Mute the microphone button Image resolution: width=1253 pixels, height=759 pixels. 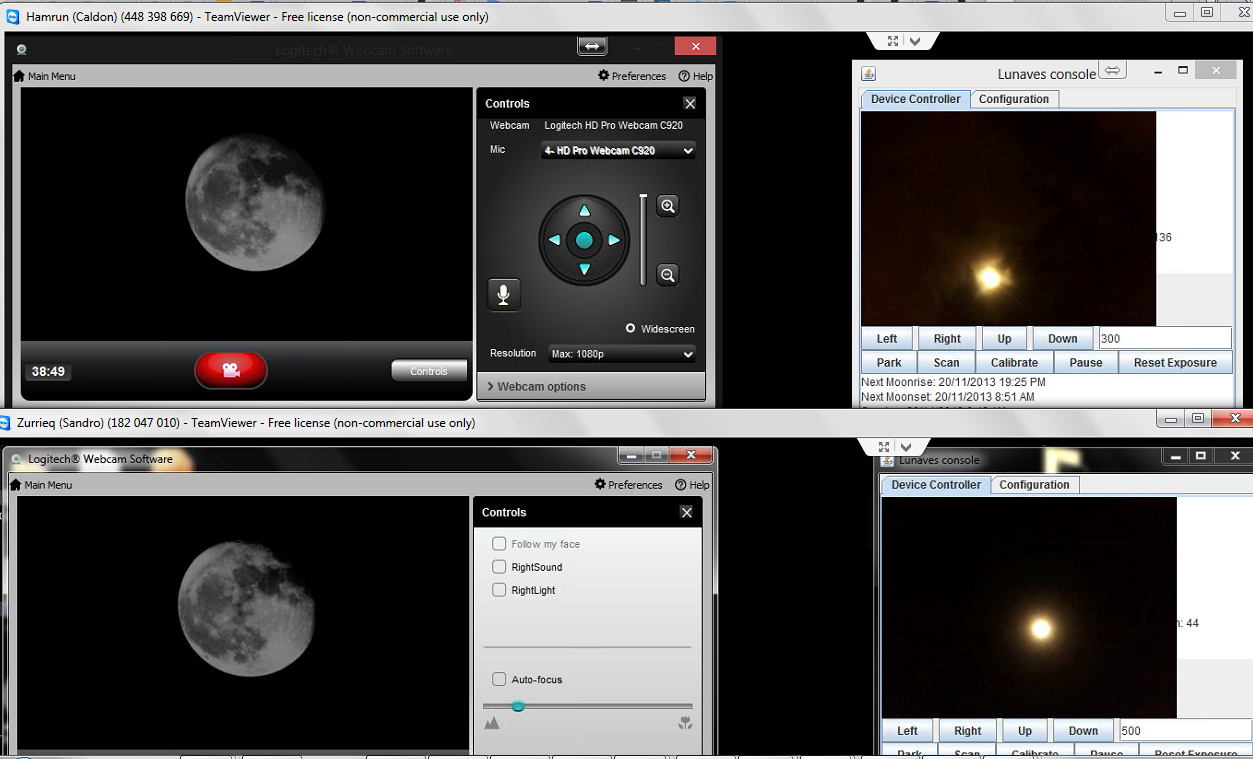[504, 294]
